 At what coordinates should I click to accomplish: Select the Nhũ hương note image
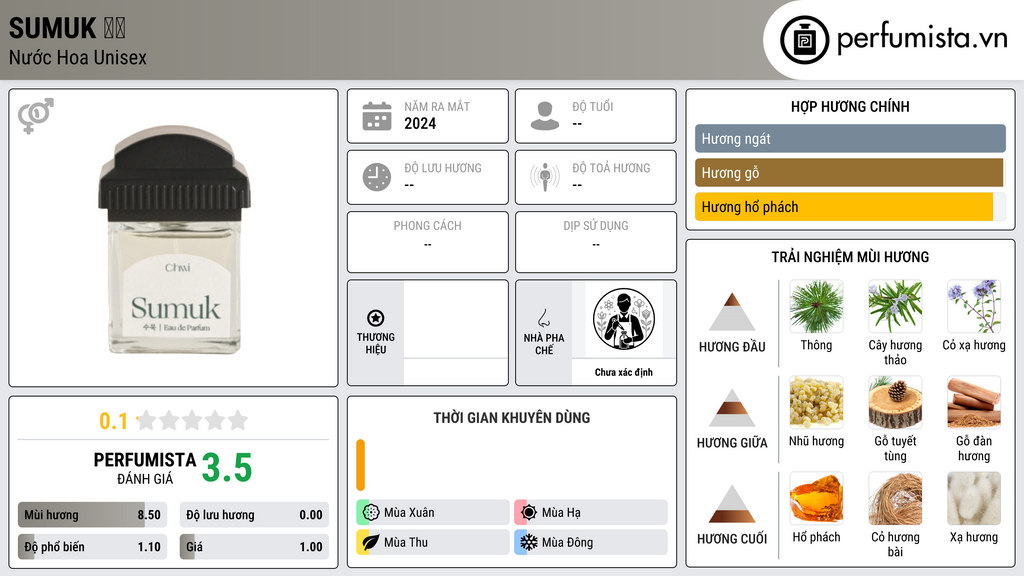click(x=816, y=403)
